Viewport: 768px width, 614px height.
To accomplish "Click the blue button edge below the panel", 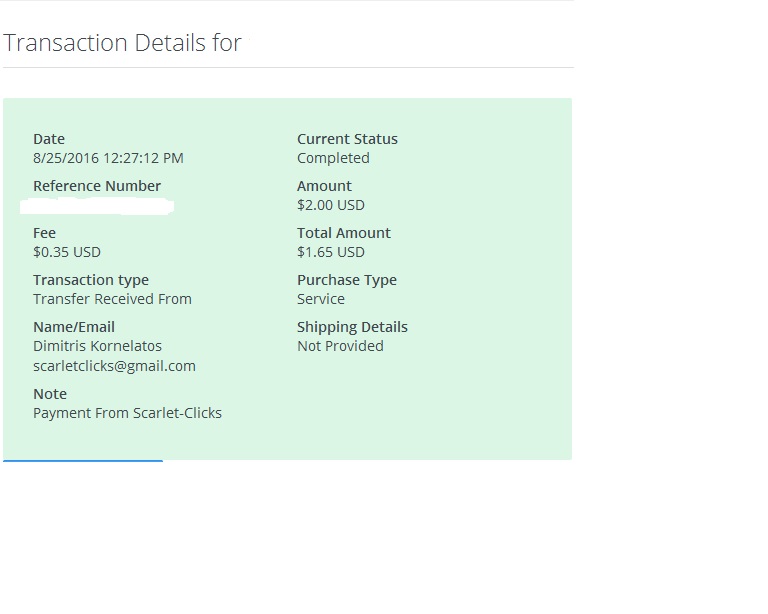I will 83,461.
